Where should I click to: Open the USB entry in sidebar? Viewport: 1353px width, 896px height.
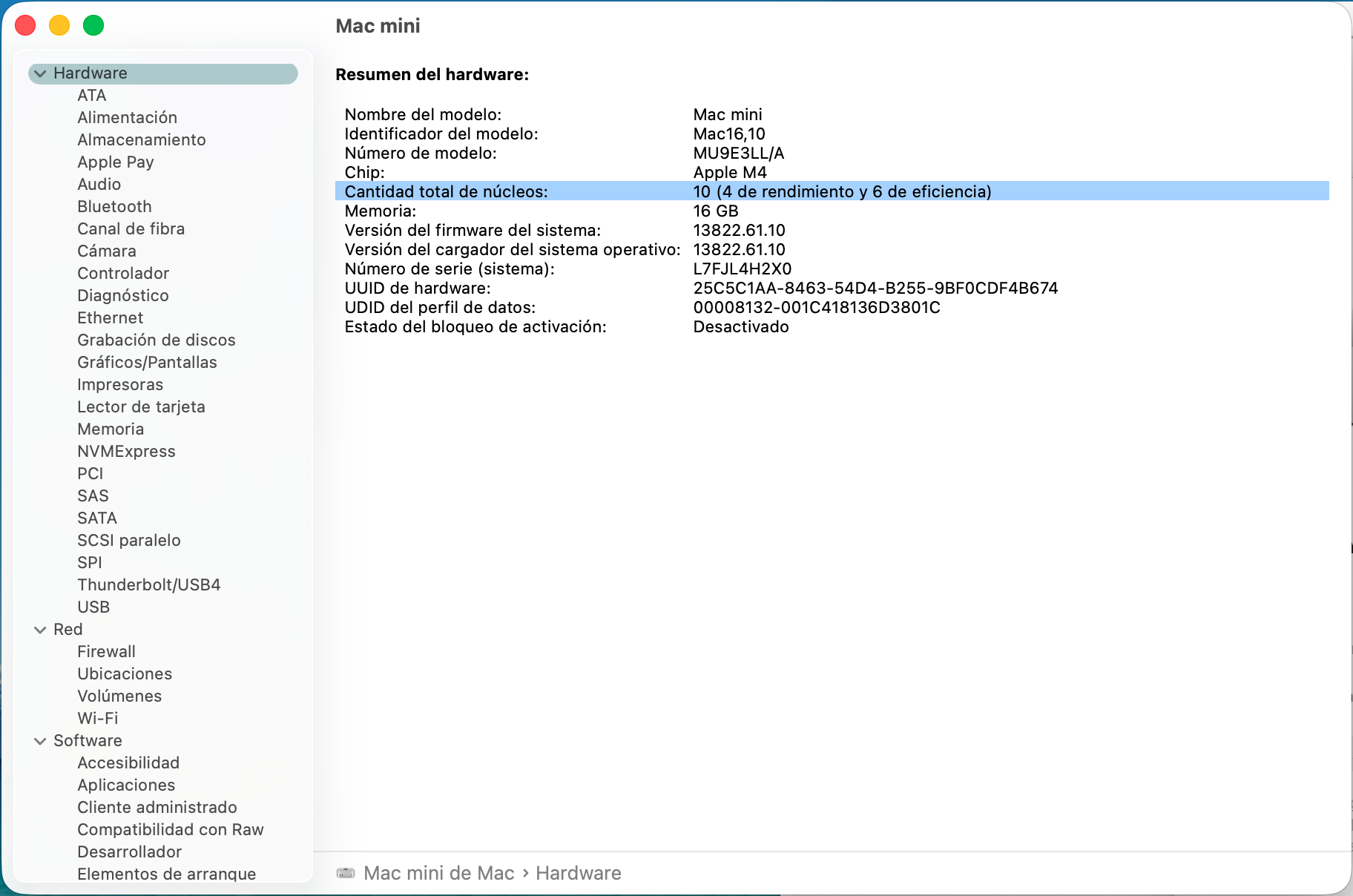click(x=93, y=607)
